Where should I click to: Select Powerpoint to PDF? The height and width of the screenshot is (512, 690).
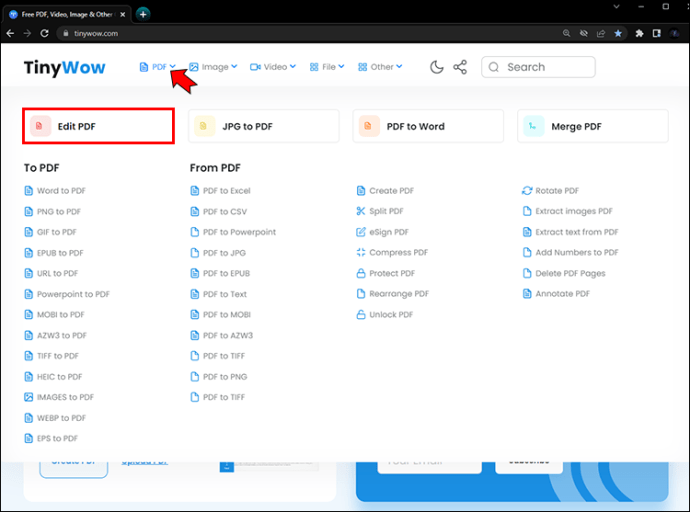(73, 294)
